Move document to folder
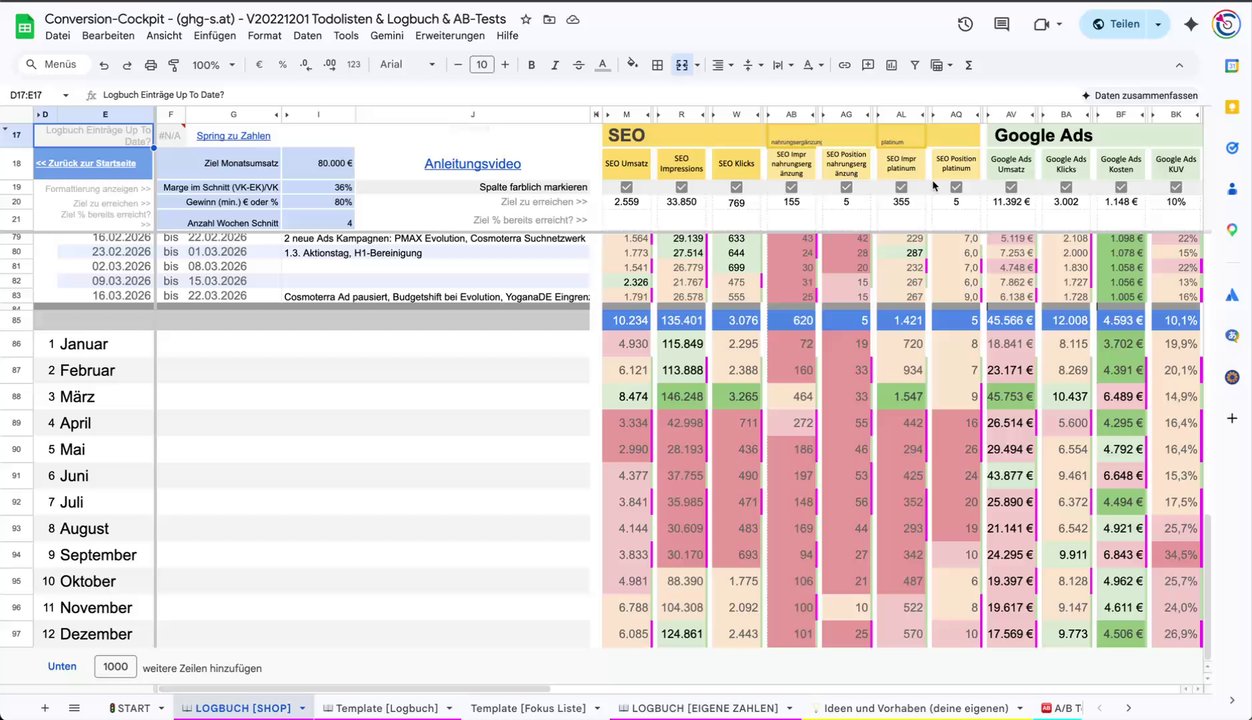 point(549,20)
